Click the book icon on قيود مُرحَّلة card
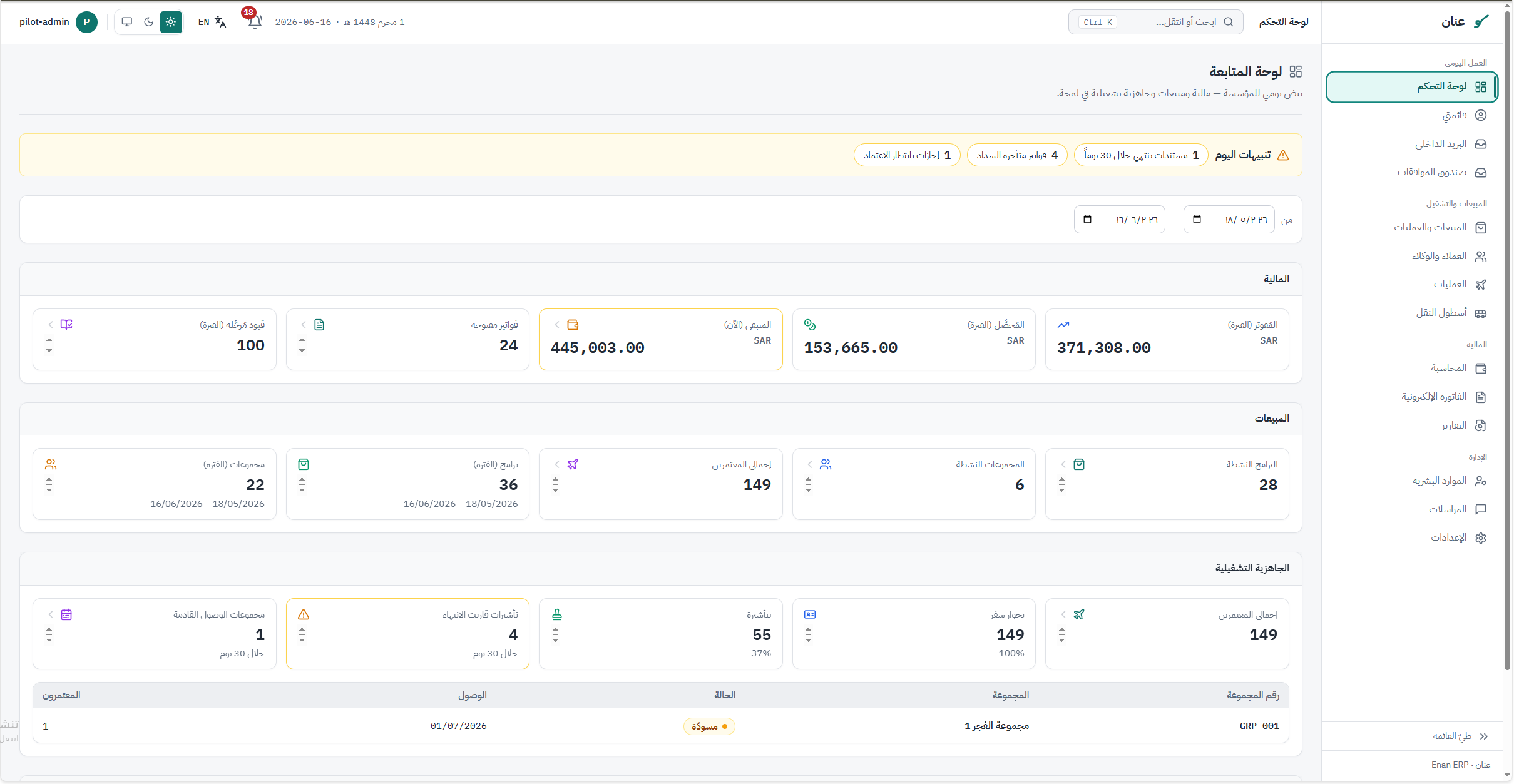This screenshot has width=1514, height=784. coord(66,325)
